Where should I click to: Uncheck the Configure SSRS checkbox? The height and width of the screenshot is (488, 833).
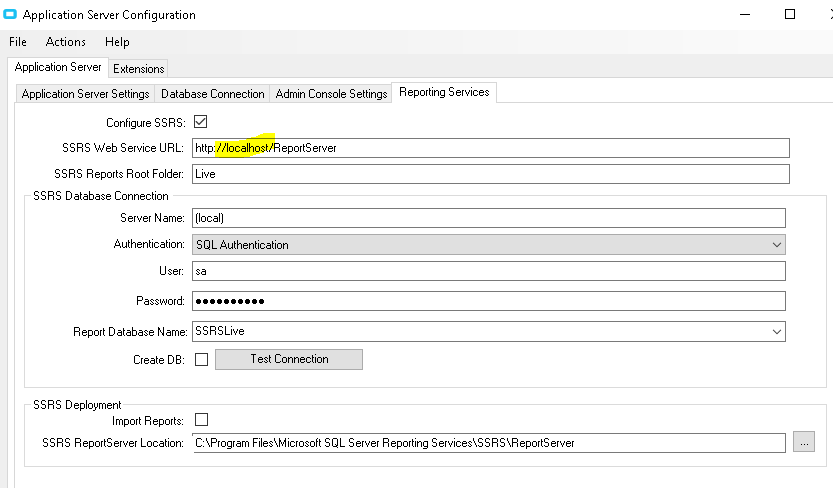pos(200,122)
